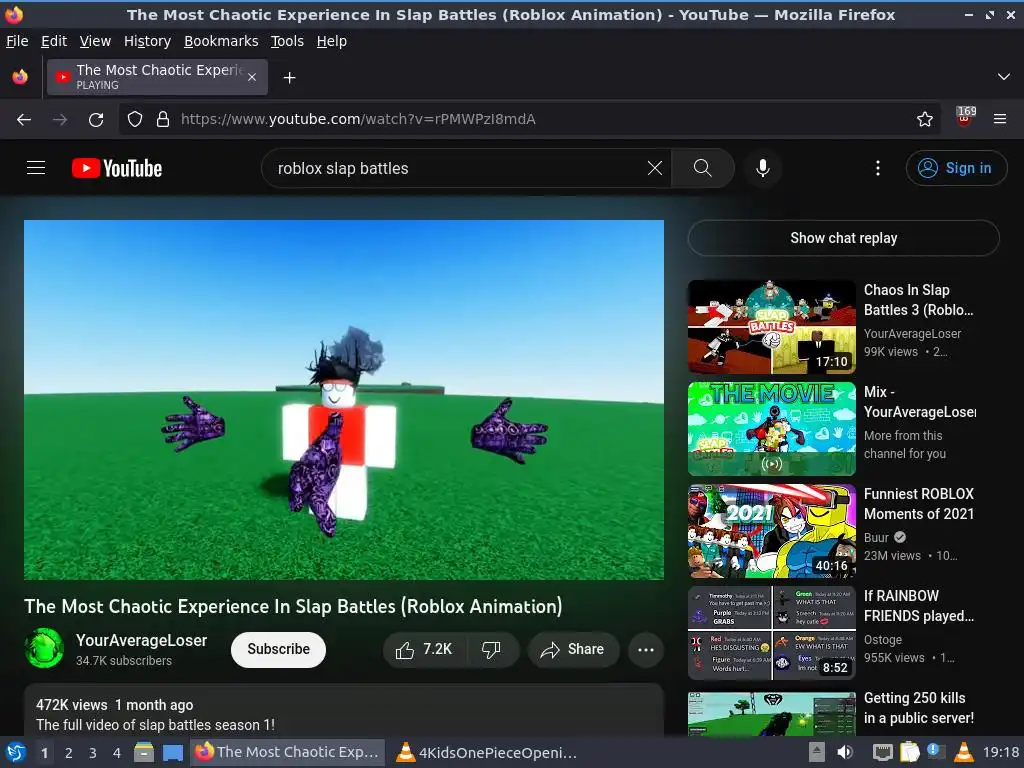
Task: Open the YourAverageLoser channel avatar
Action: pyautogui.click(x=44, y=648)
